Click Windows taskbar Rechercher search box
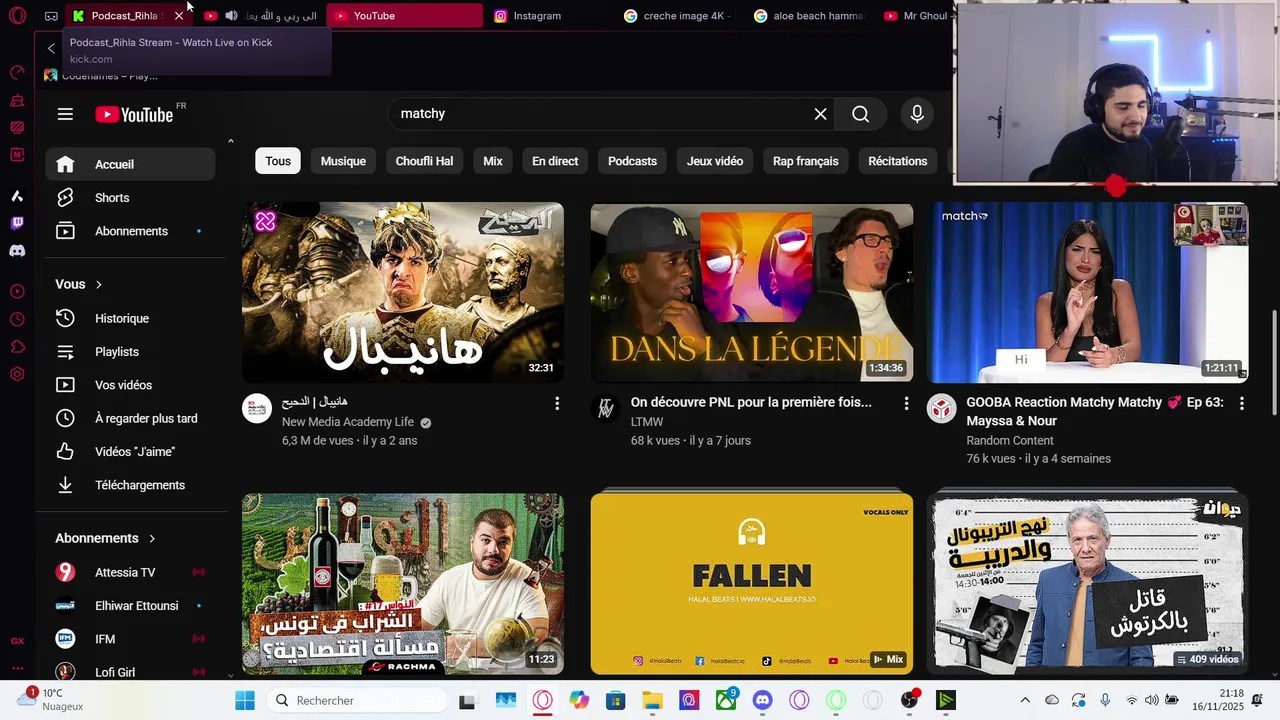This screenshot has height=720, width=1280. (x=360, y=700)
